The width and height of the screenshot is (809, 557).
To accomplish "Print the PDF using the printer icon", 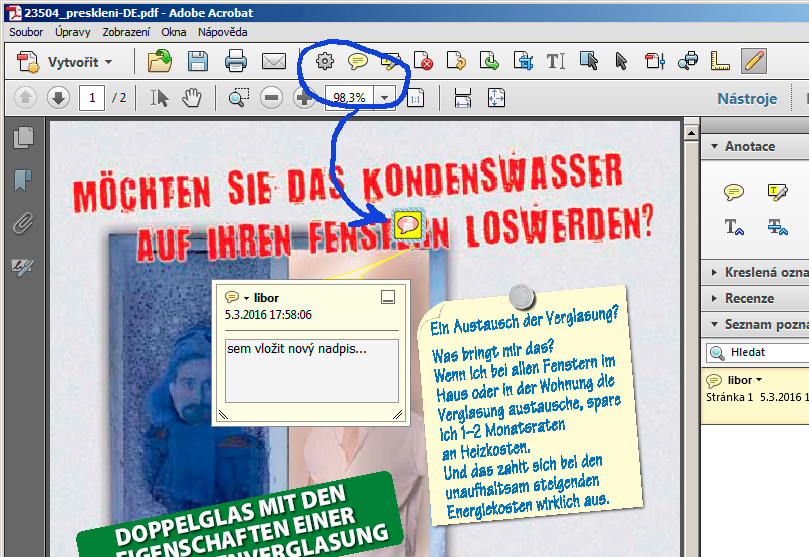I will [236, 62].
